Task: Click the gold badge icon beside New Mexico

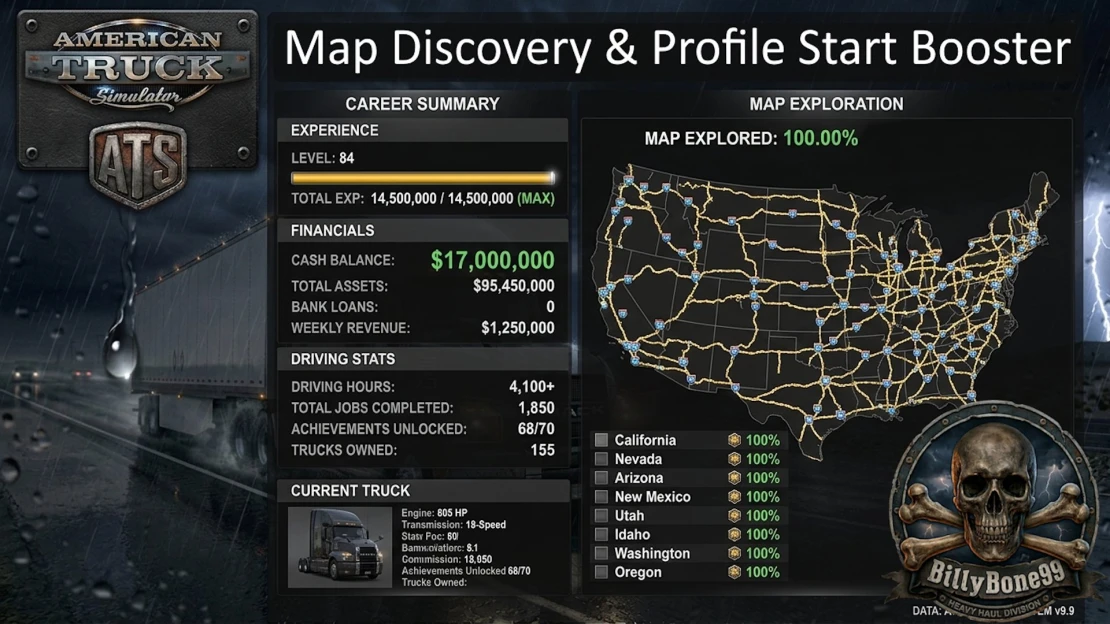Action: (x=734, y=497)
